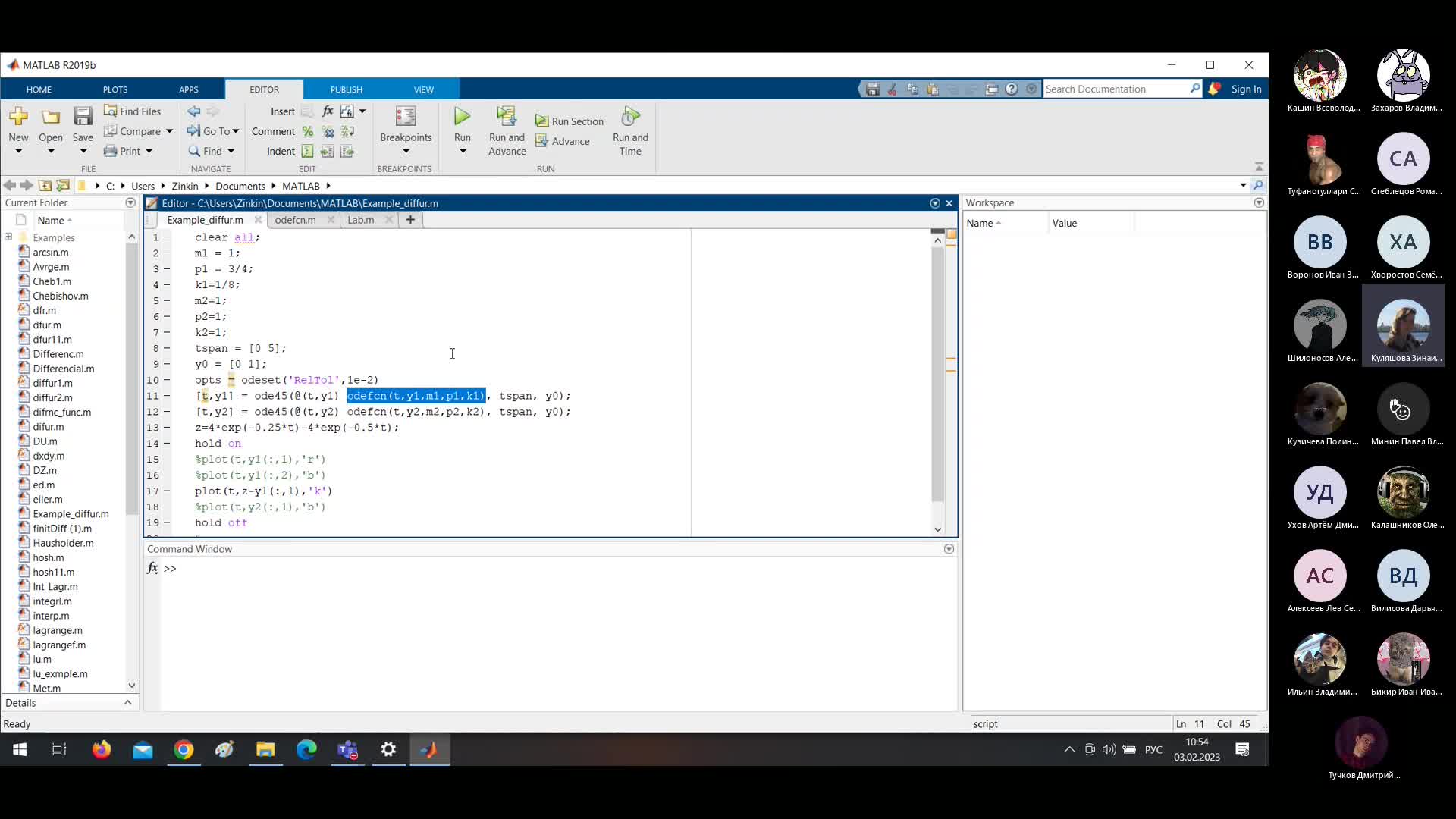
Task: Expand the Compare dropdown arrow
Action: pos(169,131)
